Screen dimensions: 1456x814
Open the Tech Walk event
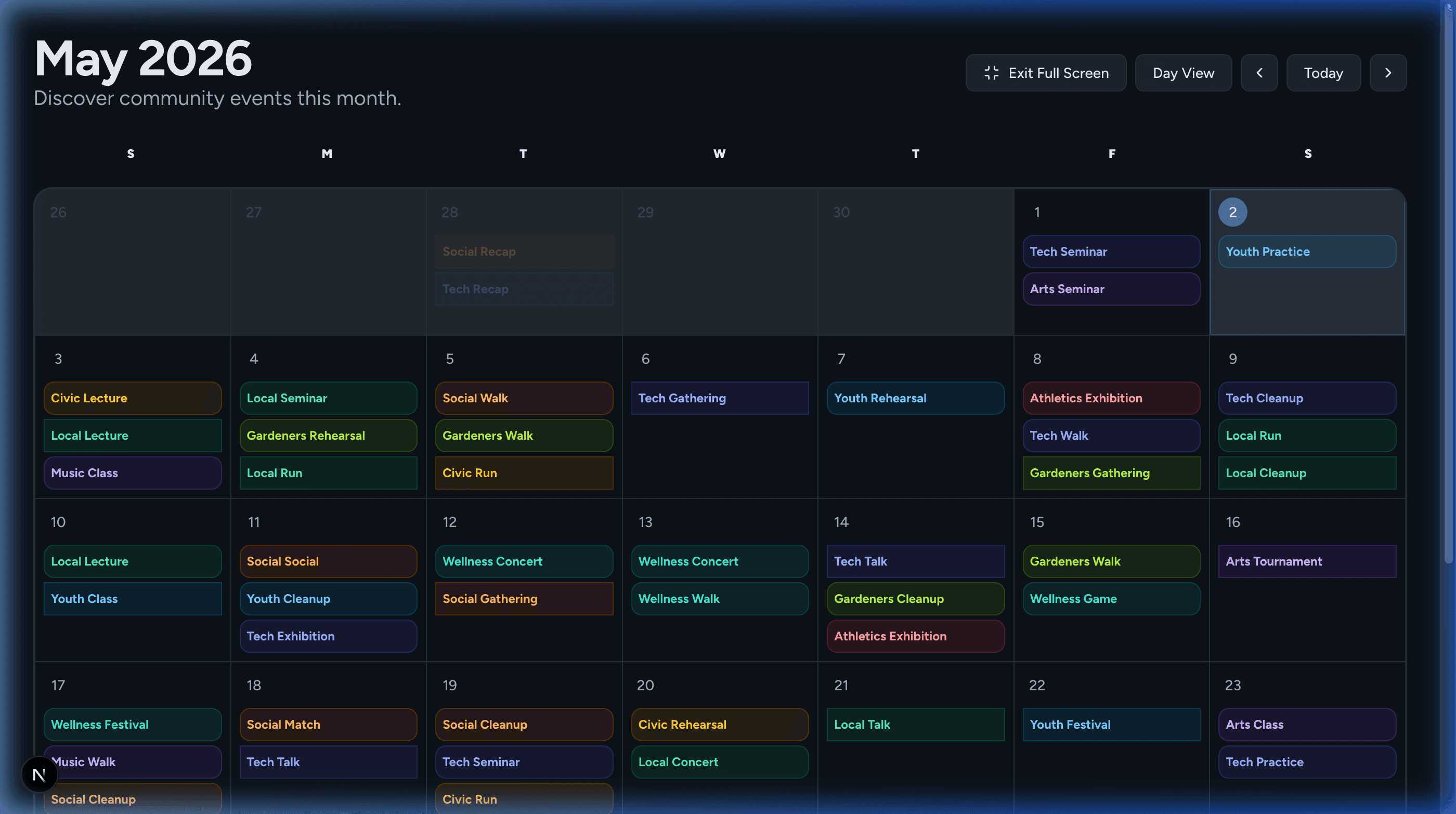(1111, 436)
